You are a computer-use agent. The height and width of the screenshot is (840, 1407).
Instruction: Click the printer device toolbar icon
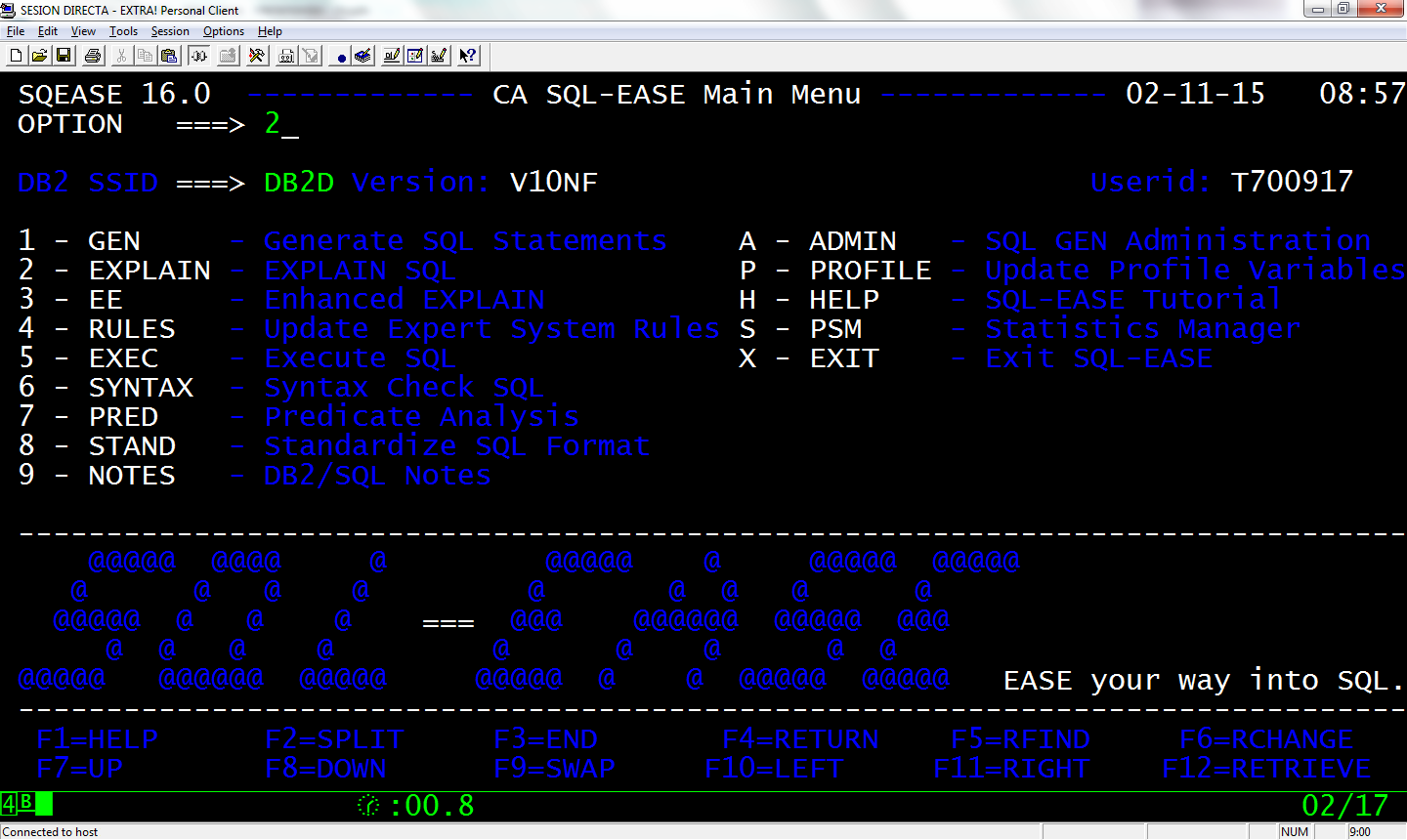(x=286, y=56)
